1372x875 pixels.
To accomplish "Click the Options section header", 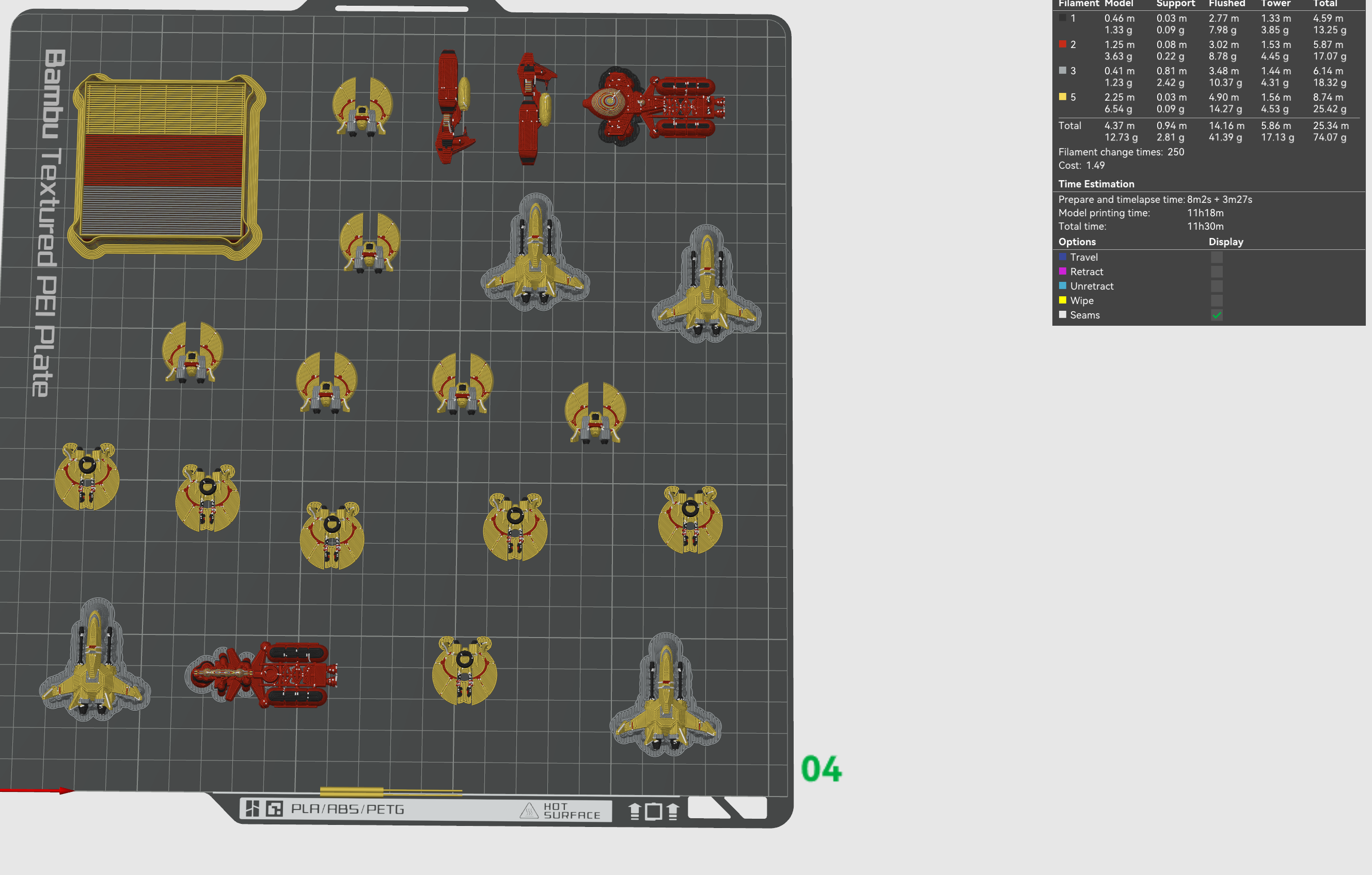I will [x=1077, y=242].
